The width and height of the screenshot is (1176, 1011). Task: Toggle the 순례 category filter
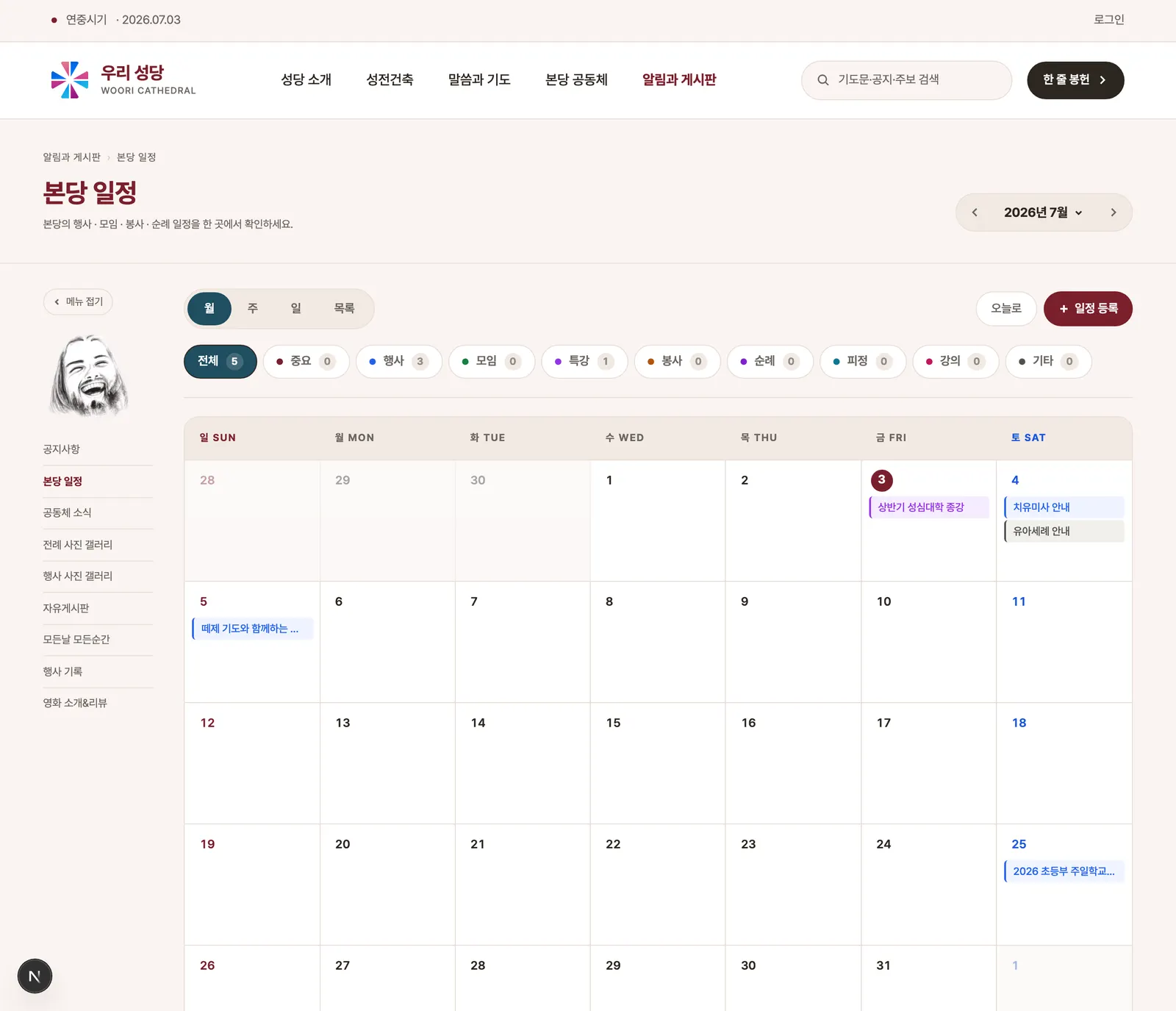coord(770,361)
